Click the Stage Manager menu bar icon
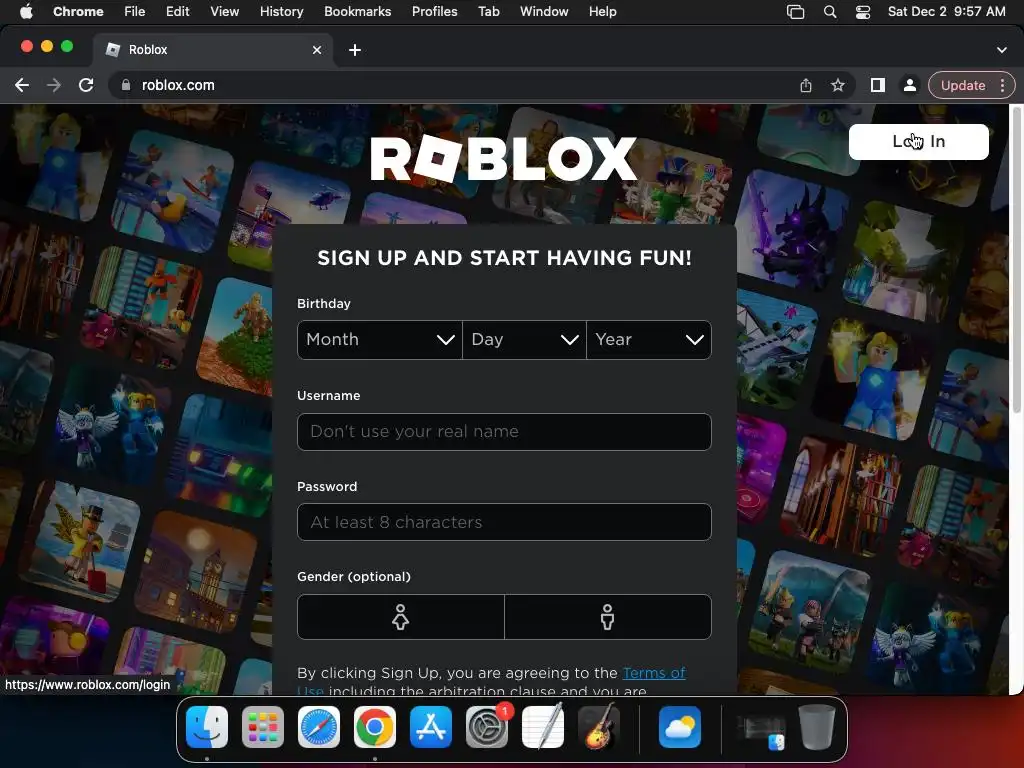The height and width of the screenshot is (768, 1024). (x=795, y=12)
